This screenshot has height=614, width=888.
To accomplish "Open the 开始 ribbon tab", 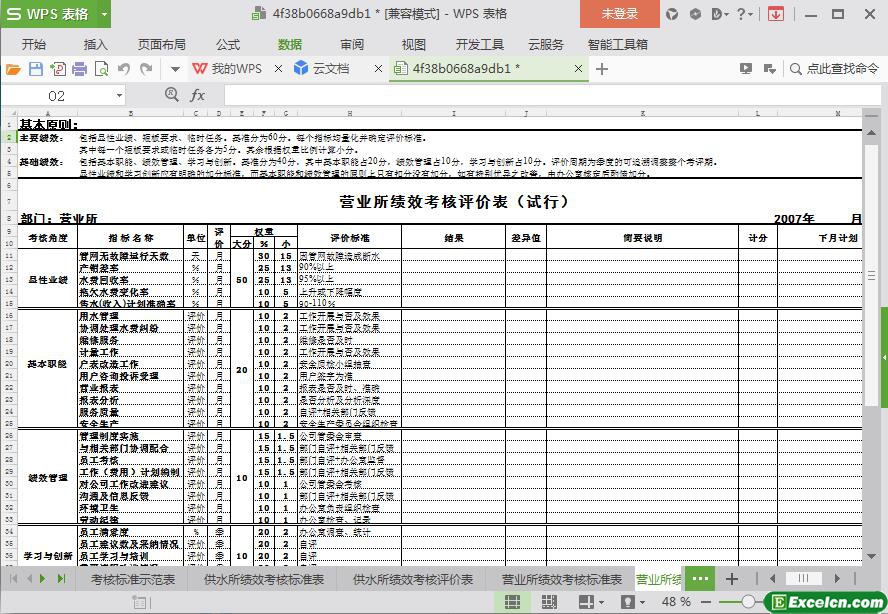I will [34, 45].
